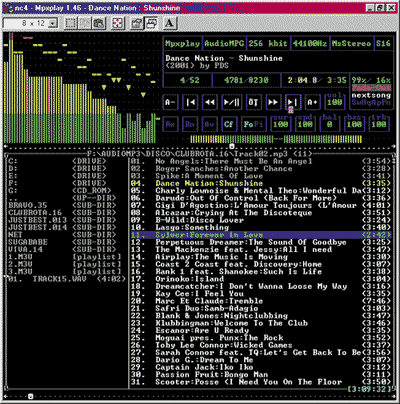Open console Properties toolbar icon

point(137,23)
